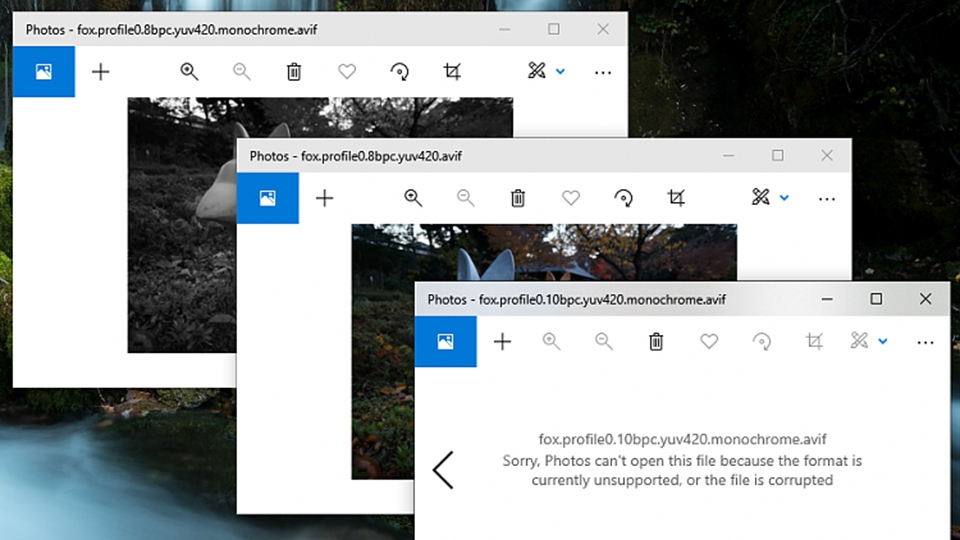The width and height of the screenshot is (960, 540).
Task: Delete the fox.profile0.8bpc.yuv420.monochrome.avif photo
Action: 294,72
